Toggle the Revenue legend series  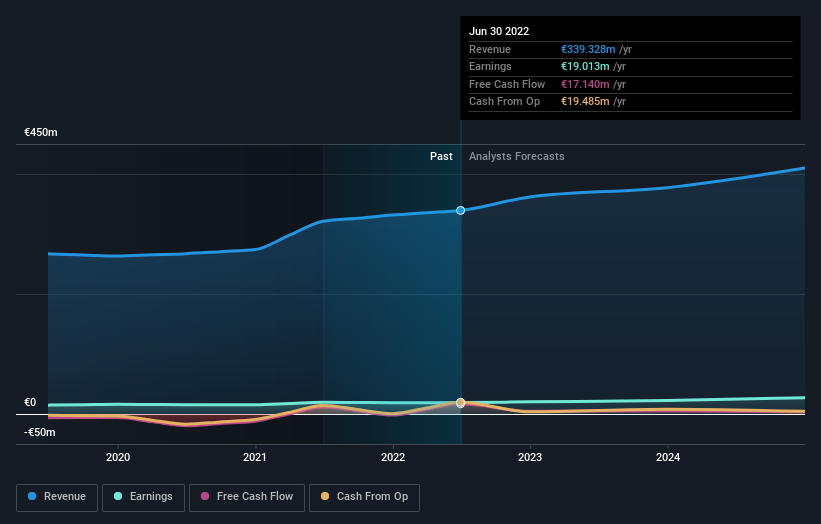(x=57, y=497)
